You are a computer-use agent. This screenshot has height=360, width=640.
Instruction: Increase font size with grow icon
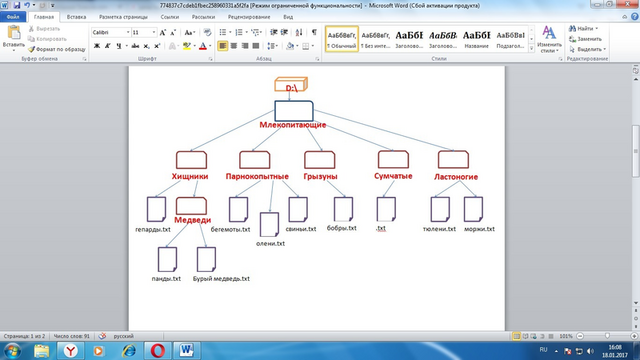(x=163, y=32)
